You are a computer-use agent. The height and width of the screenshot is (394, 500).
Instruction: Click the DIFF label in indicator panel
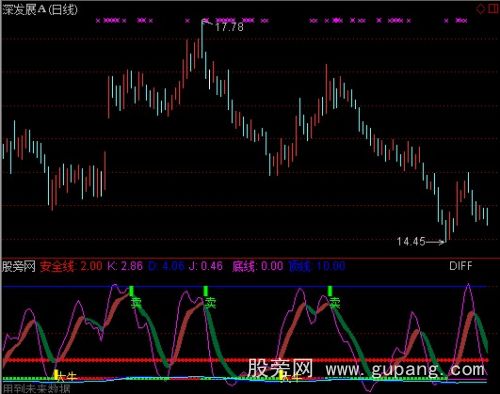click(461, 266)
